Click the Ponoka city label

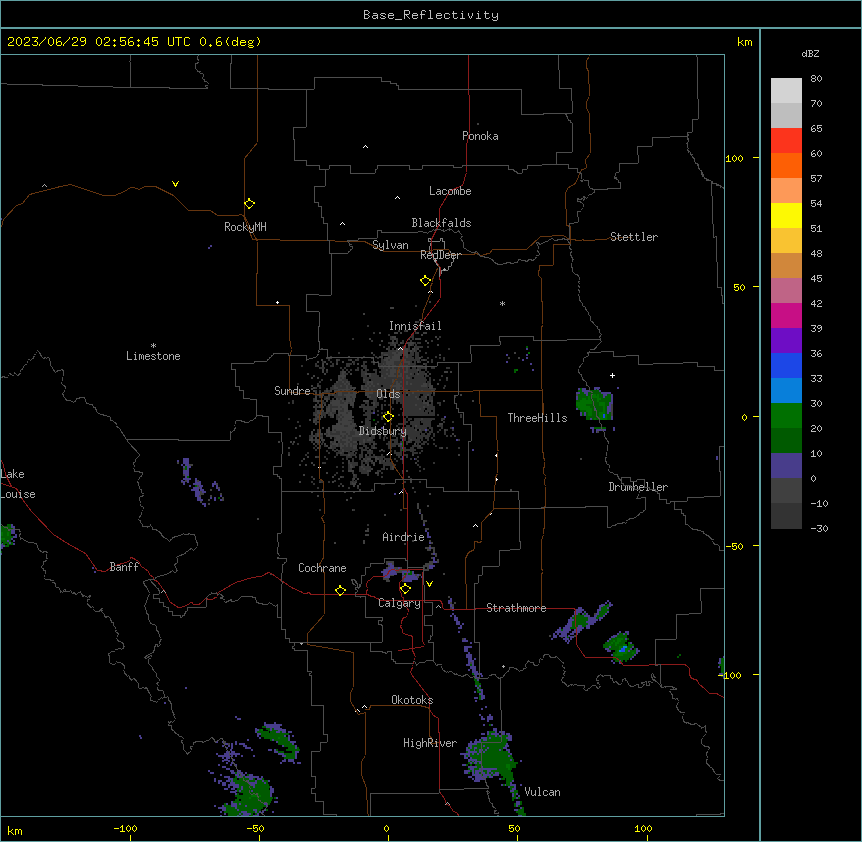480,136
